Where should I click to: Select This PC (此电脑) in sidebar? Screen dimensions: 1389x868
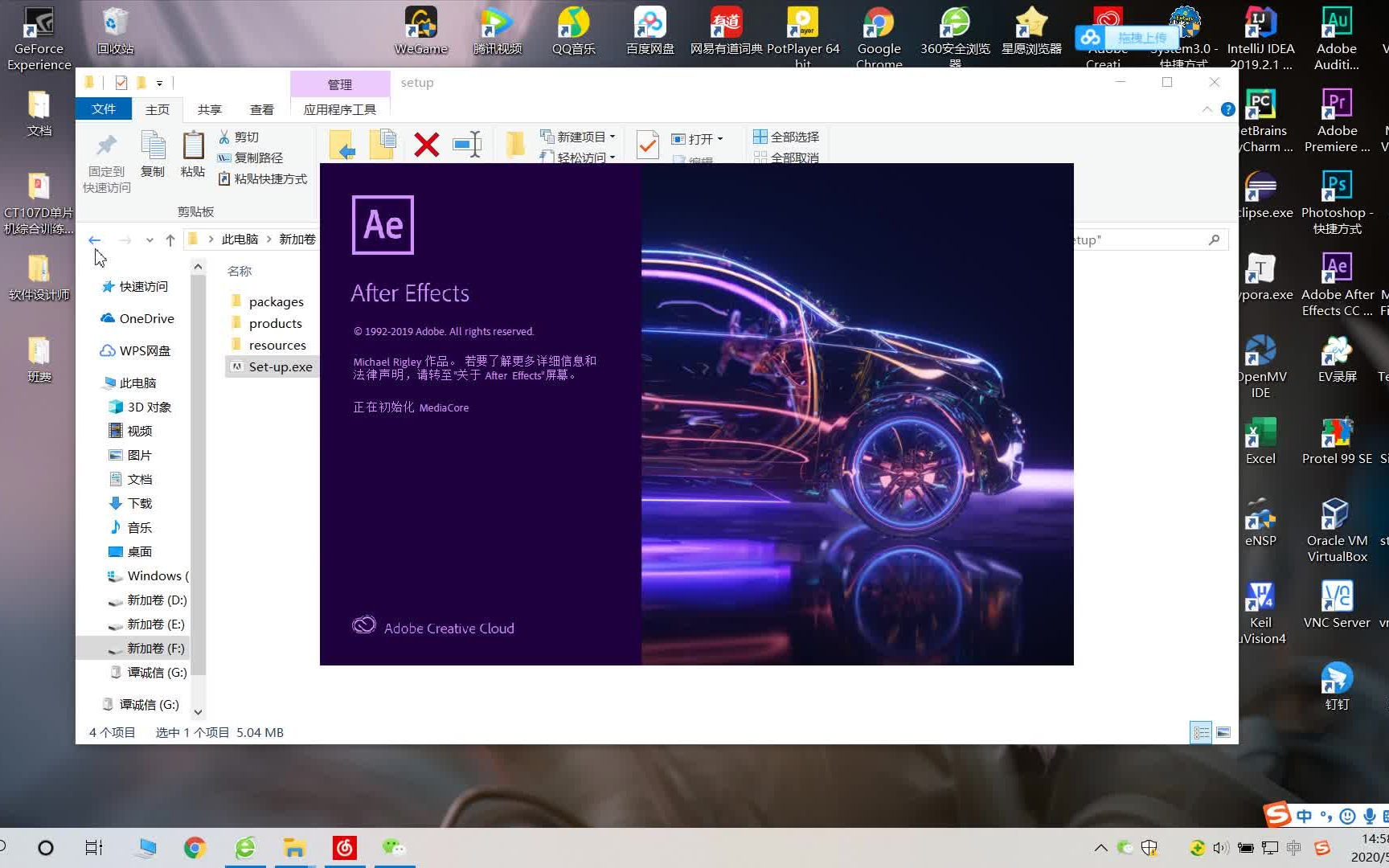click(129, 383)
